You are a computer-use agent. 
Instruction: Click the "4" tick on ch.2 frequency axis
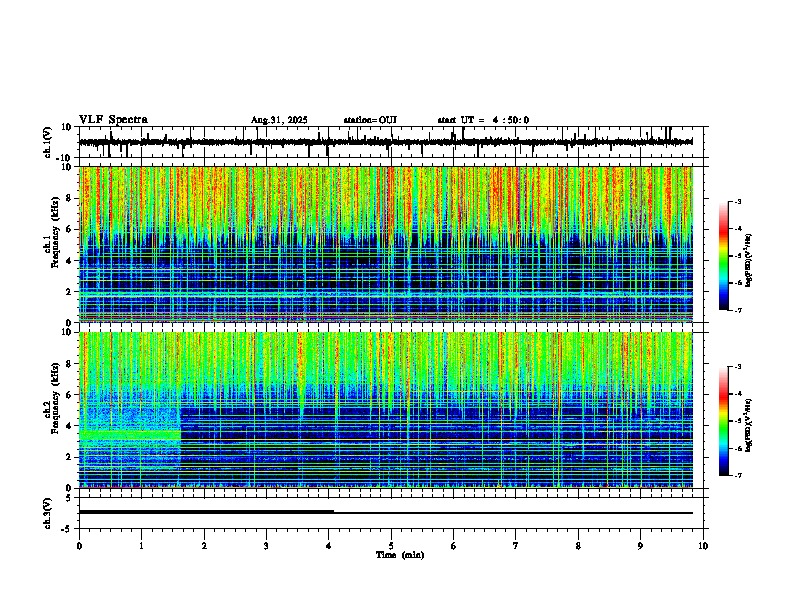coord(69,426)
